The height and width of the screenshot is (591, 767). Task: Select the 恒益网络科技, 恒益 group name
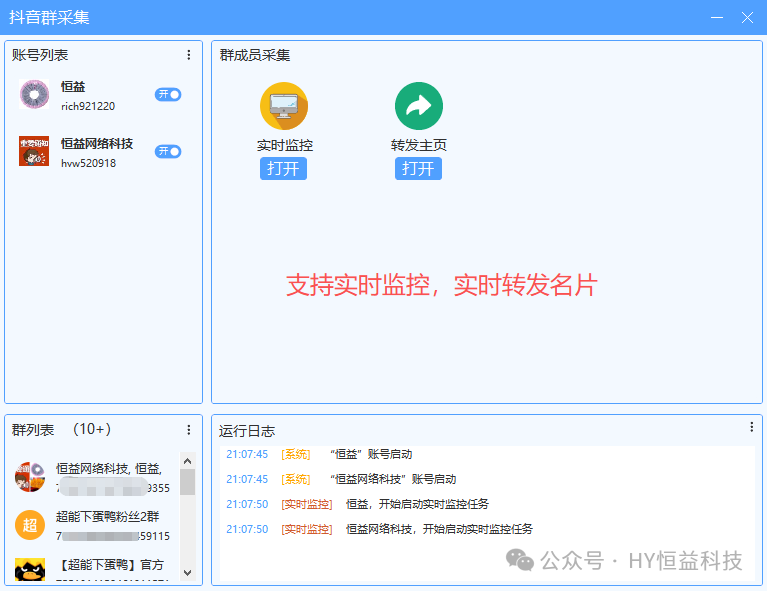click(109, 469)
